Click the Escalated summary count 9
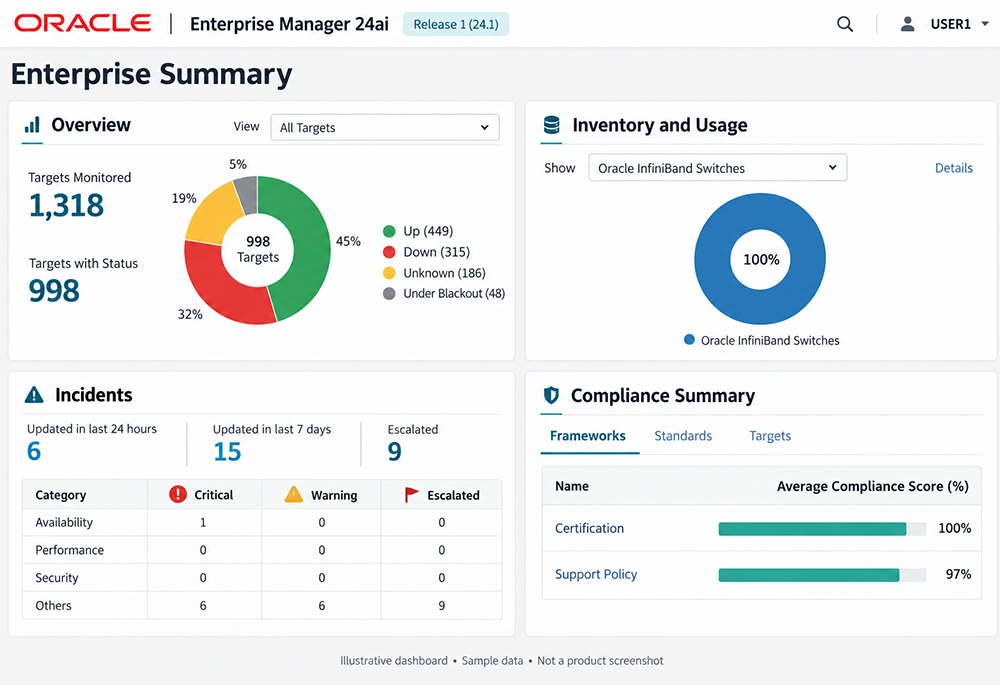Screen dimensions: 1000x685 click(395, 452)
